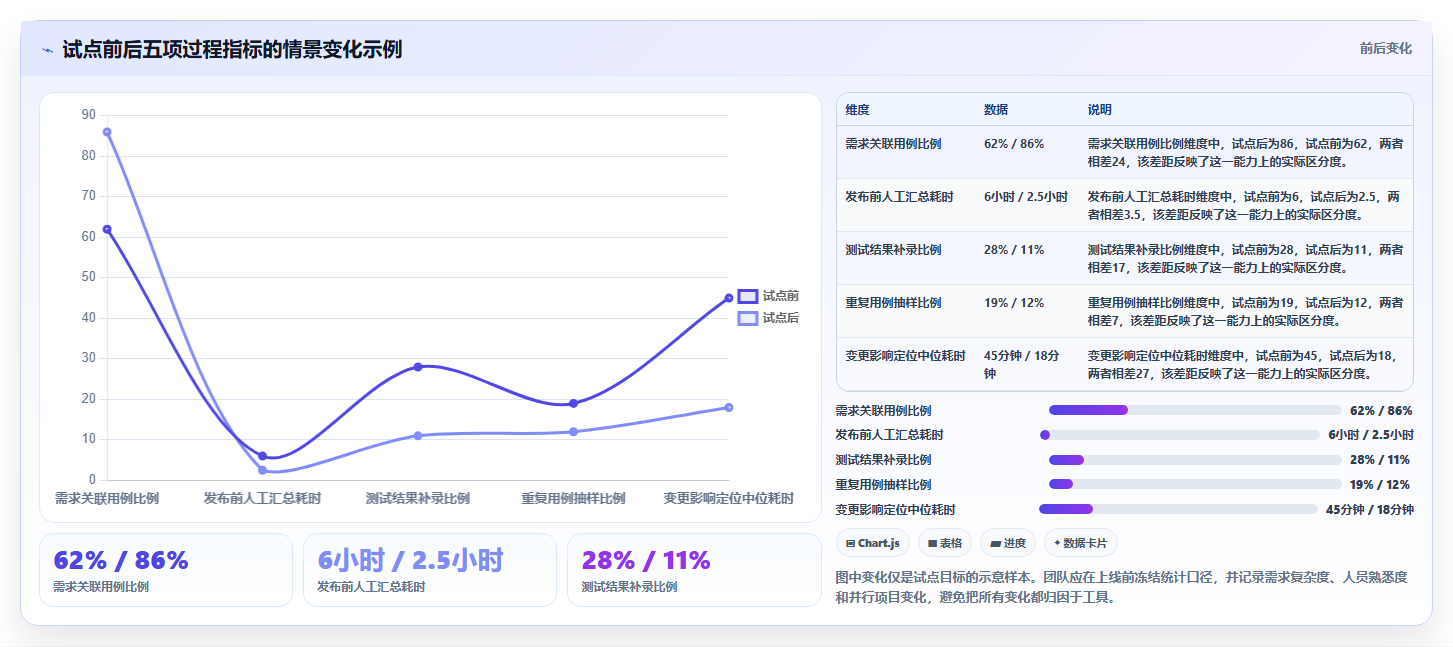The image size is (1453, 647).
Task: Click the 重复用例抽样比例 progress bar
Action: coord(1195,484)
